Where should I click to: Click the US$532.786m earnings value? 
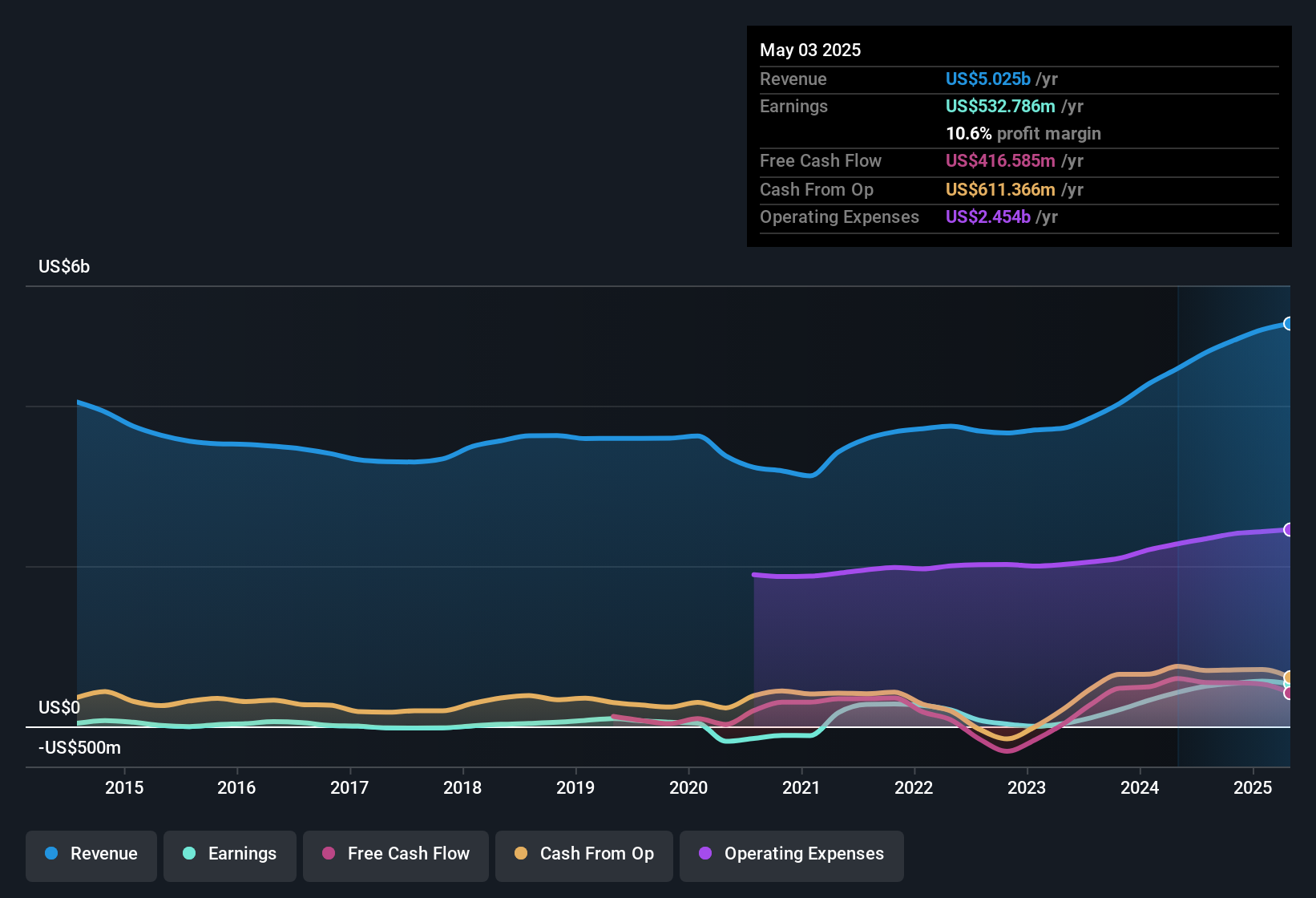point(1000,107)
